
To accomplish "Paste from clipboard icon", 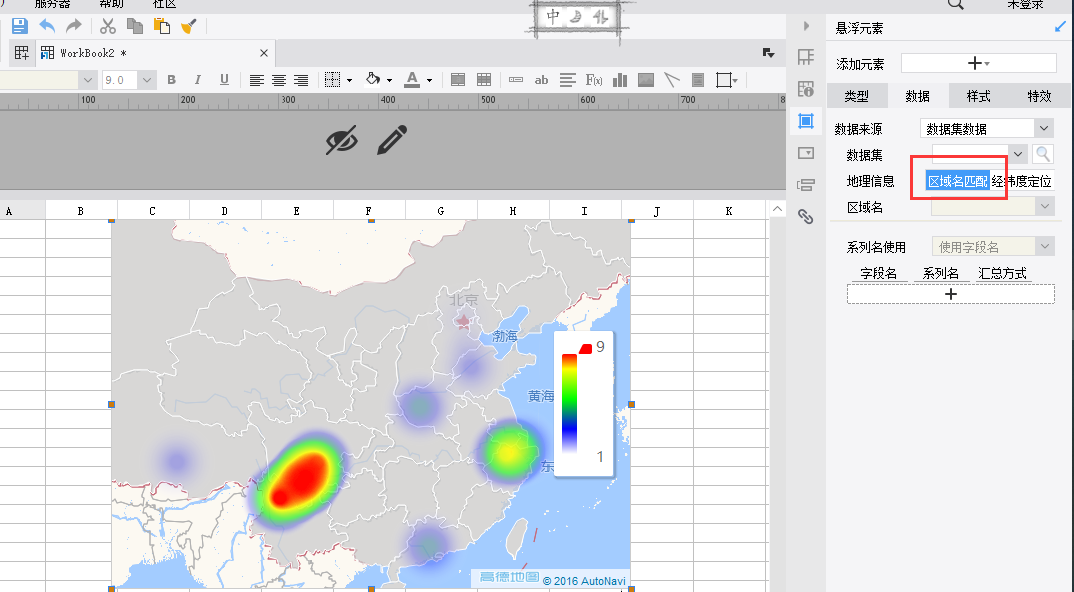I will (x=162, y=27).
